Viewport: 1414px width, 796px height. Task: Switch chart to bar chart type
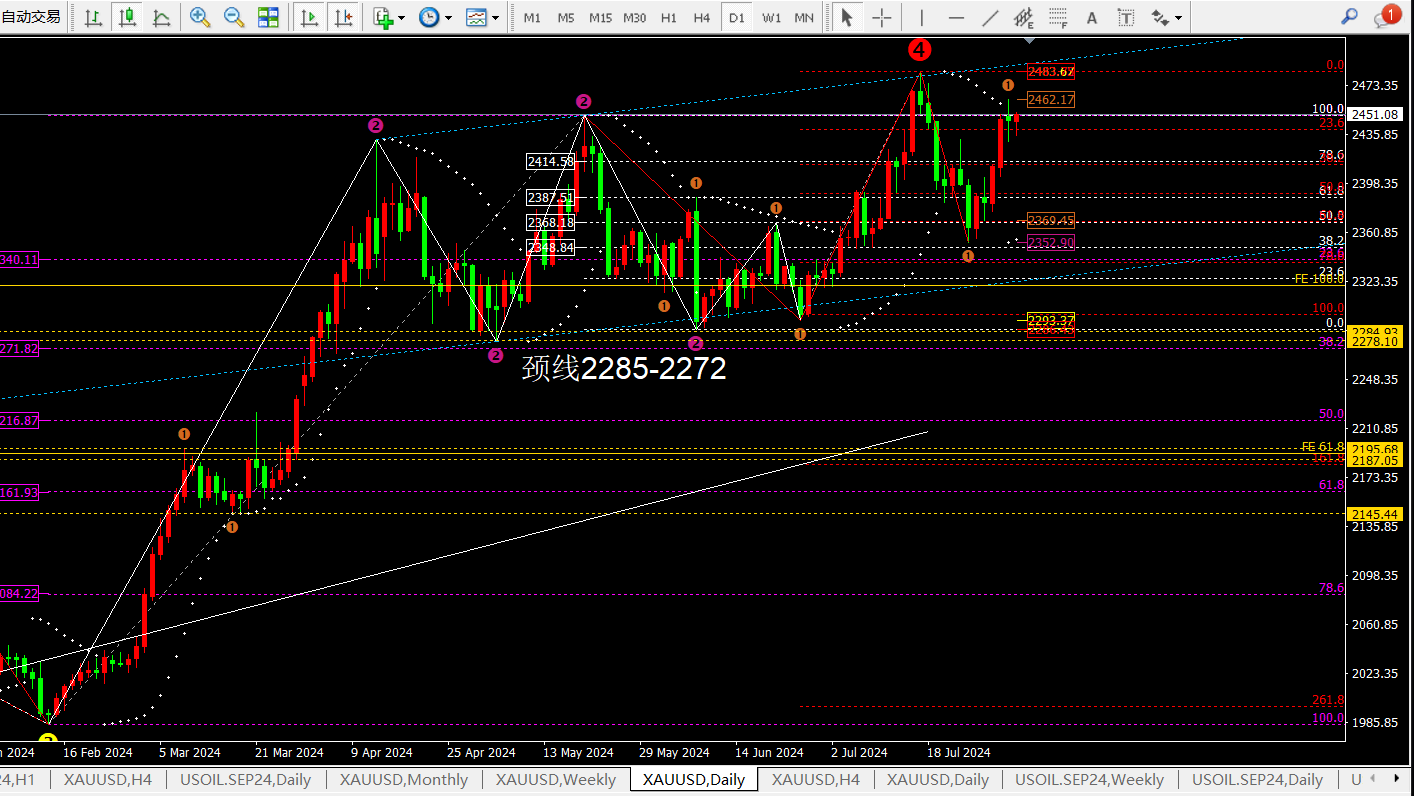click(93, 17)
